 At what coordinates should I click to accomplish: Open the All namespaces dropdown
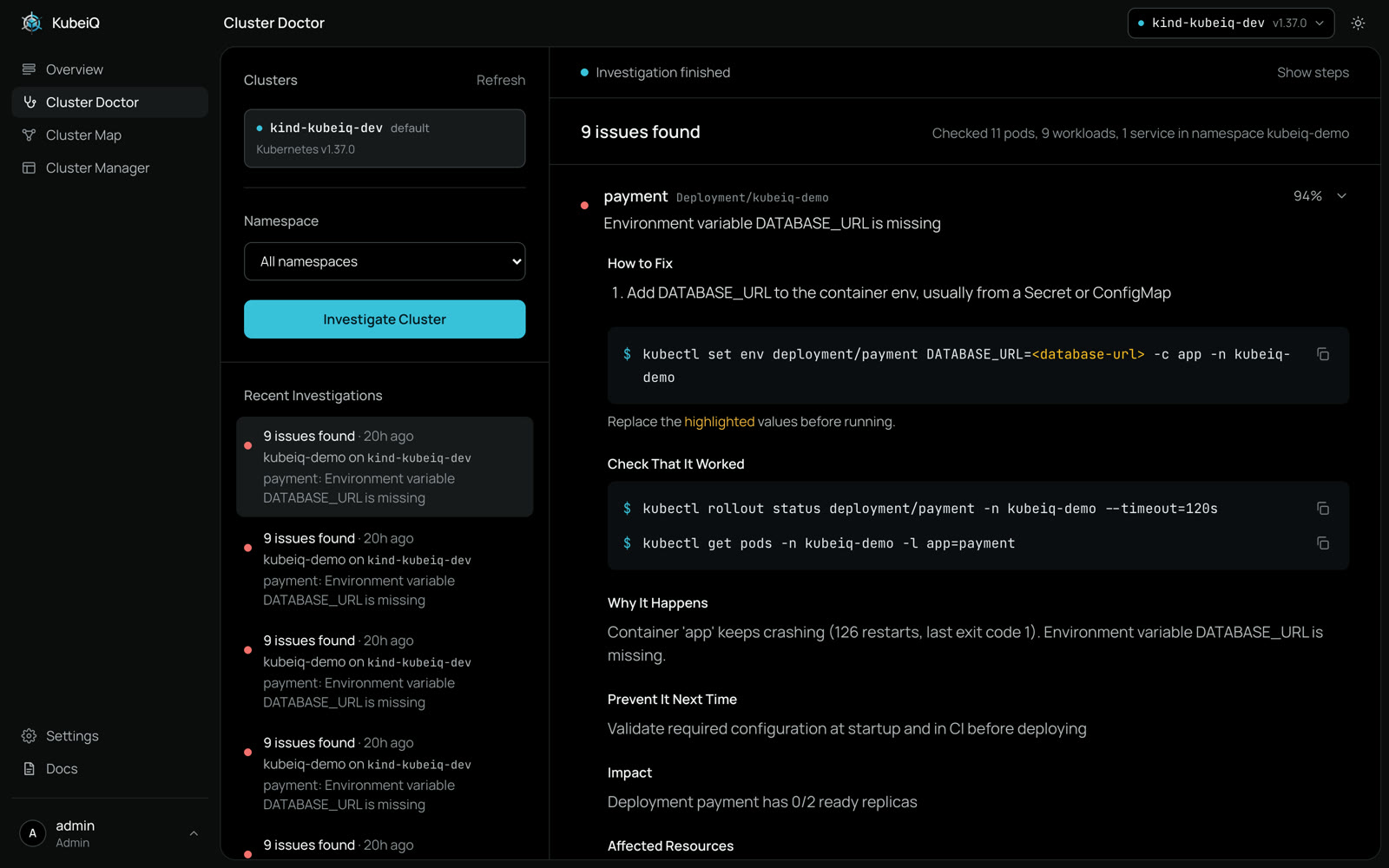click(385, 261)
